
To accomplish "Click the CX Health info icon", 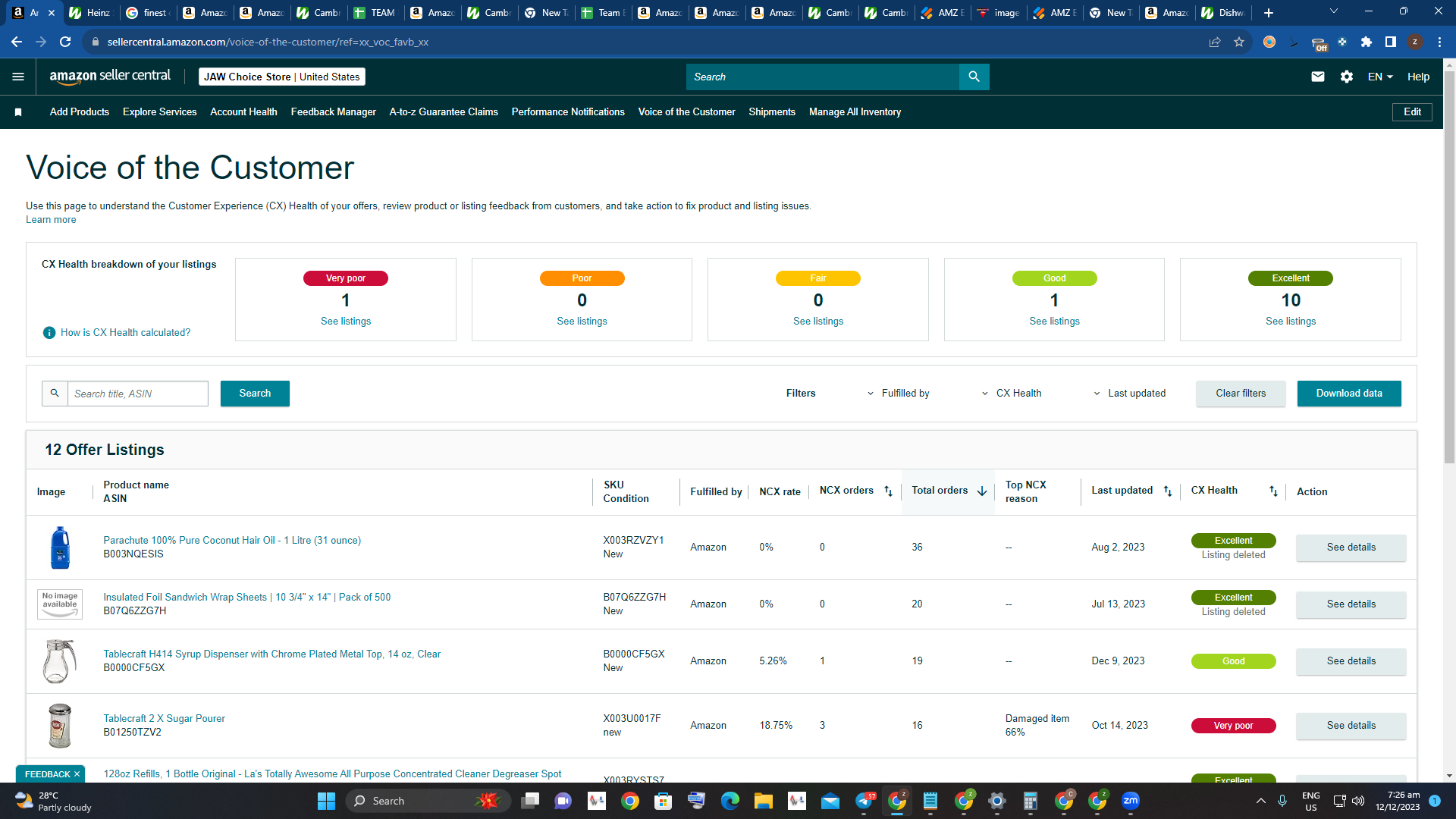I will [x=49, y=333].
